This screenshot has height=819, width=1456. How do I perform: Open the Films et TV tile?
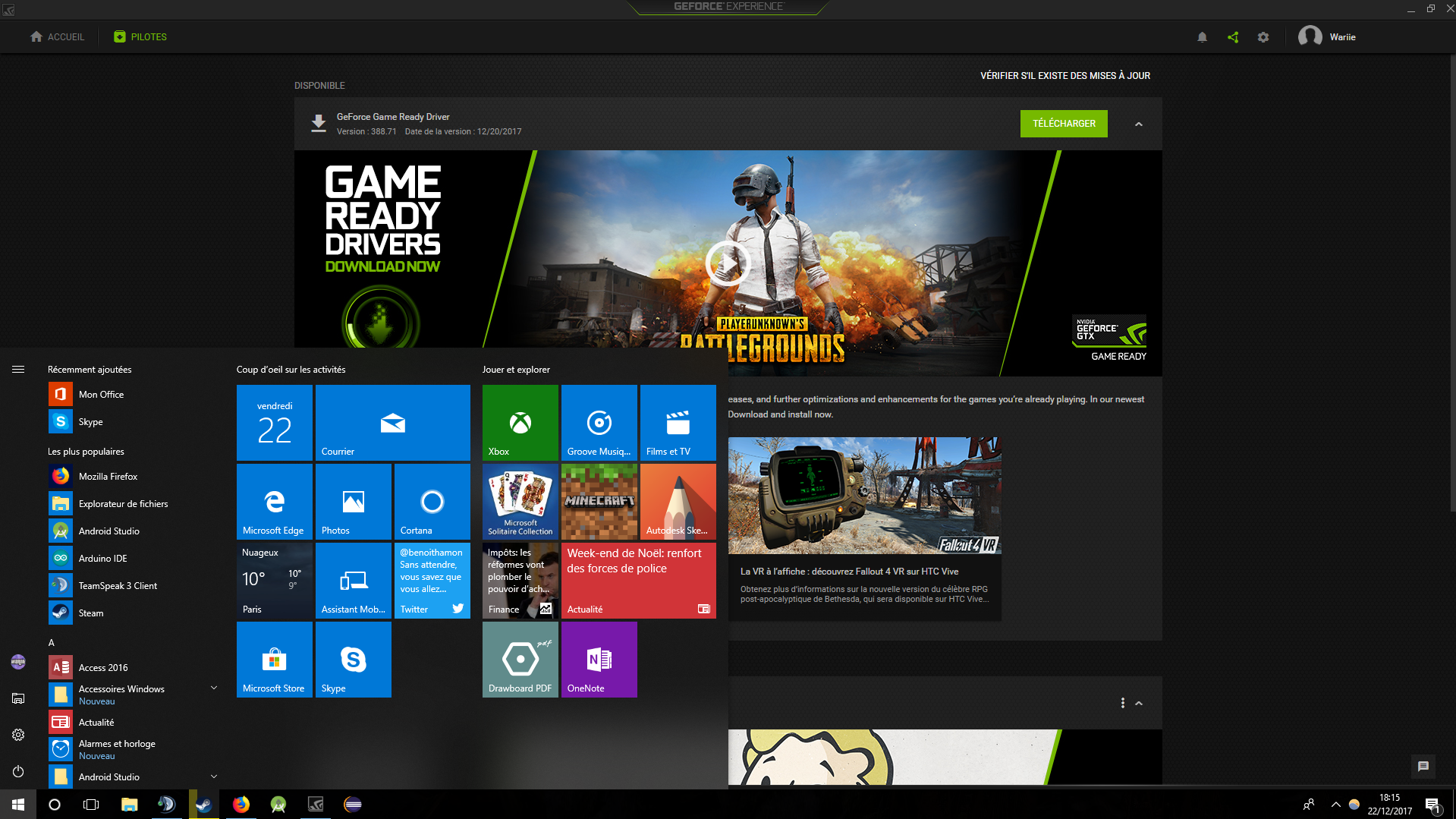678,423
